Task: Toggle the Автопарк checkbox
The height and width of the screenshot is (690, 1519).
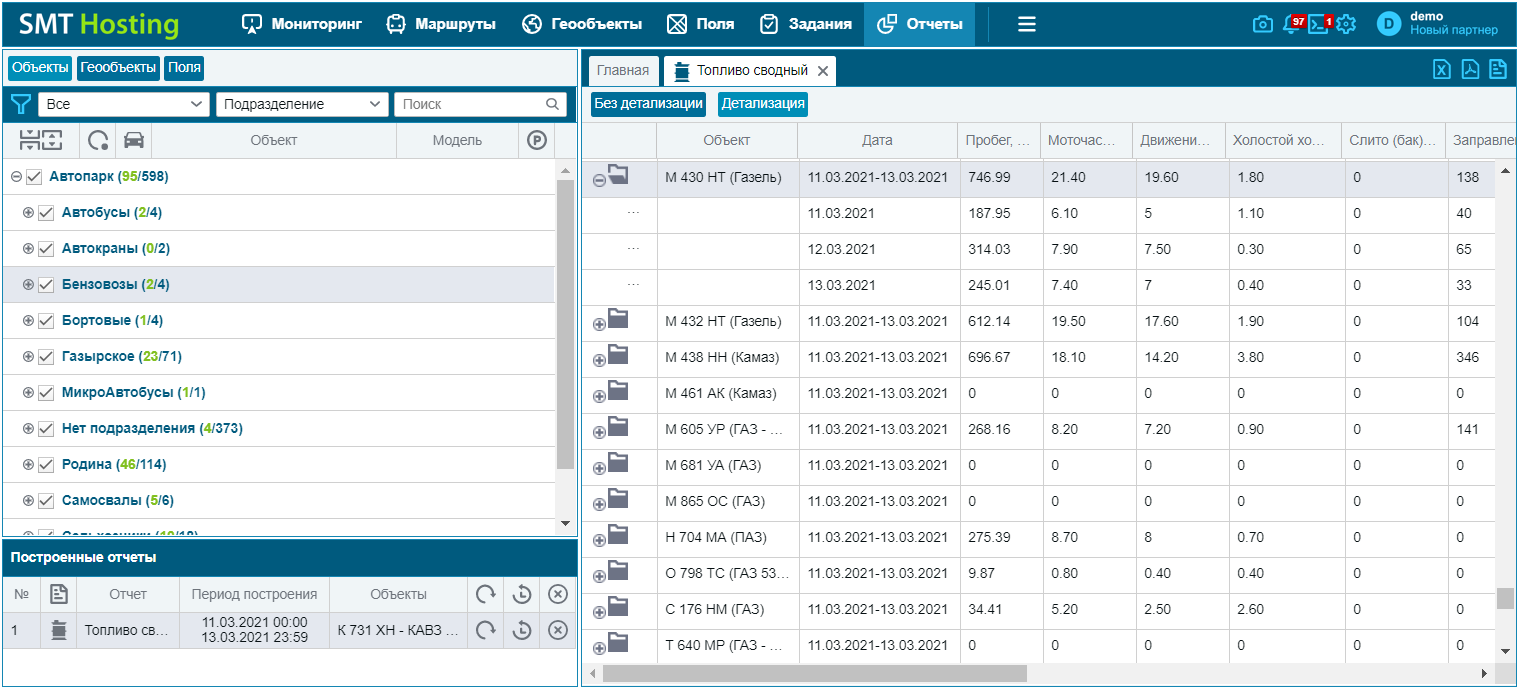Action: [34, 177]
